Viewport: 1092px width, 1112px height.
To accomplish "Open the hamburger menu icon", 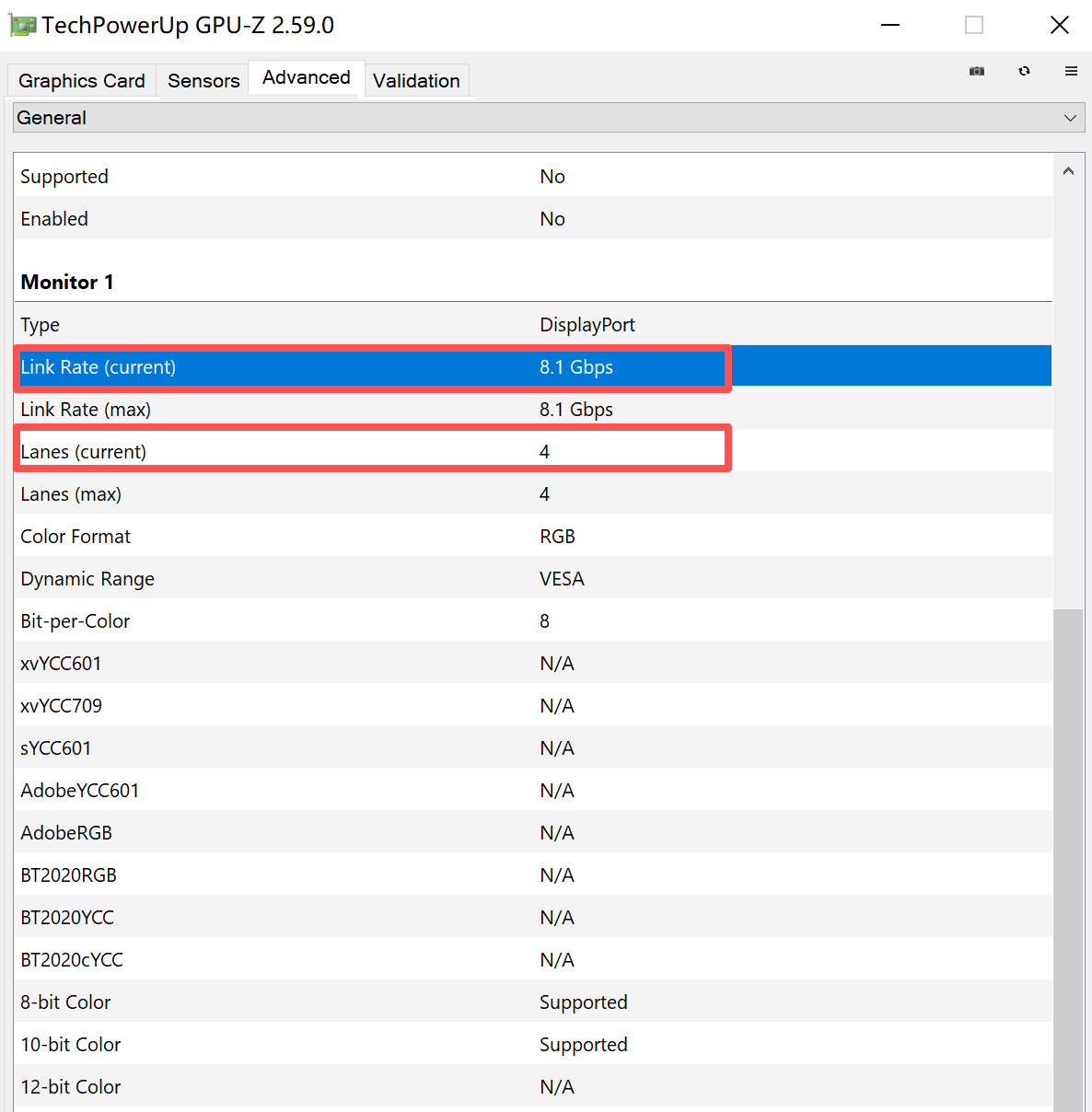I will 1071,71.
